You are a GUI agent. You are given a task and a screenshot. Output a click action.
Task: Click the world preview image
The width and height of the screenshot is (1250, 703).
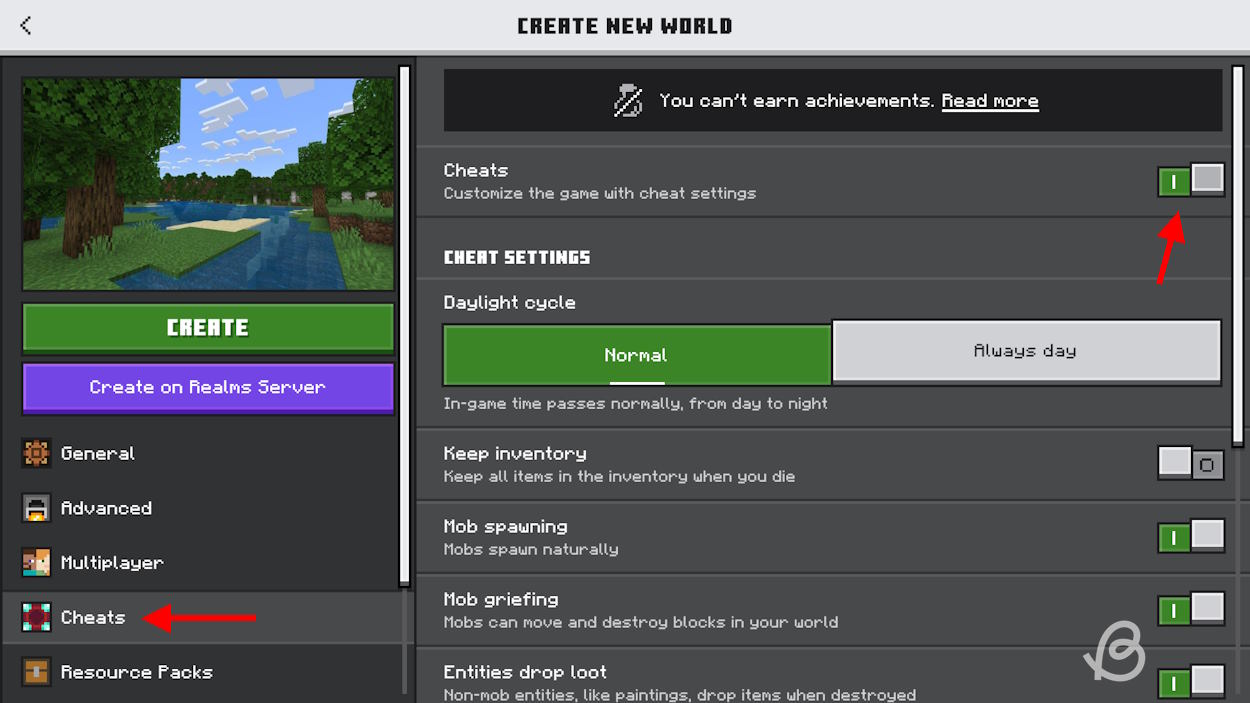[x=208, y=183]
